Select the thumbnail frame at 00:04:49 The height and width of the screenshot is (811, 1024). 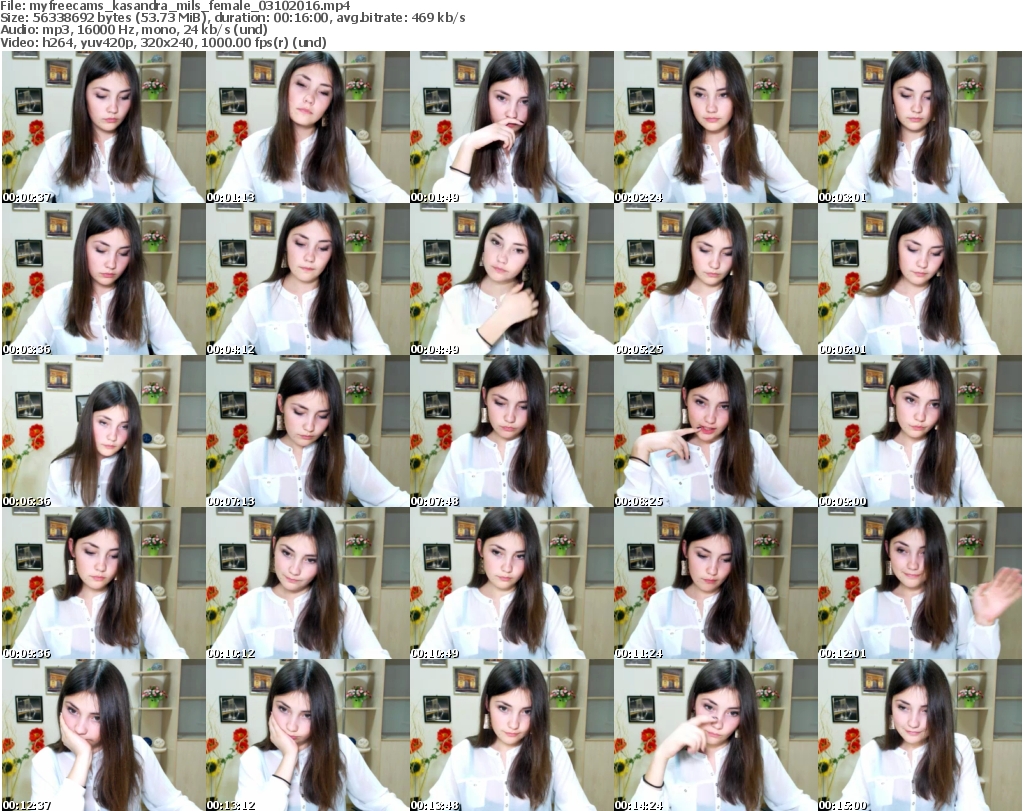511,279
